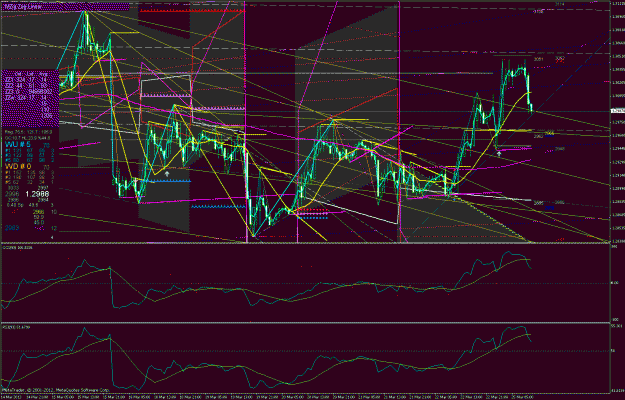Viewport: 625px width, 400px height.
Task: Click the large 1.2988 price readout
Action: click(37, 194)
